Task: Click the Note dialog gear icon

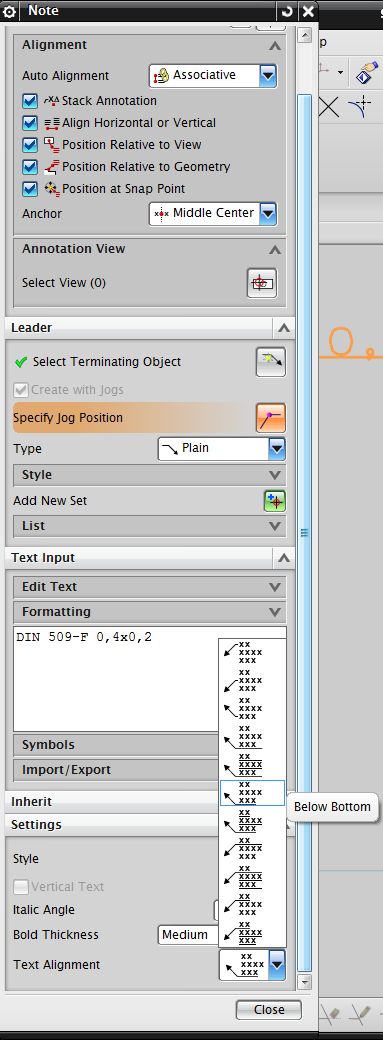Action: [9, 11]
